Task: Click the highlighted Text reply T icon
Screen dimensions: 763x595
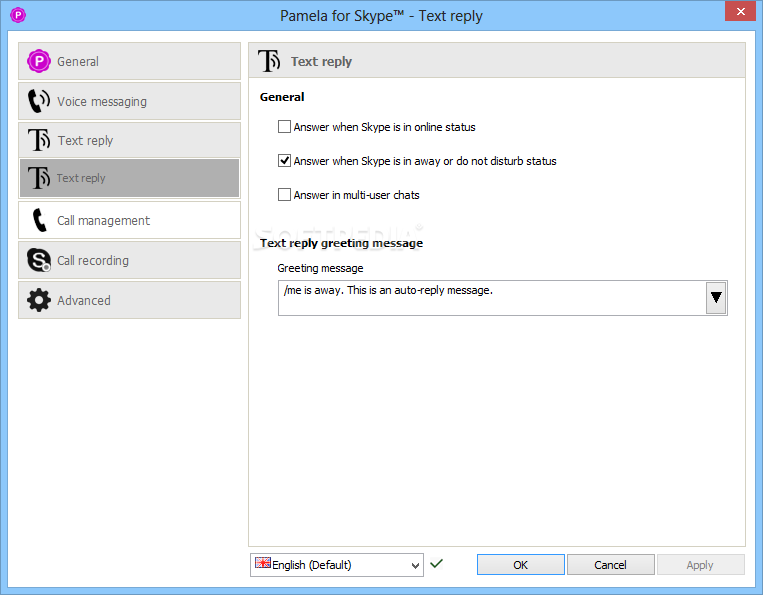Action: pyautogui.click(x=39, y=178)
